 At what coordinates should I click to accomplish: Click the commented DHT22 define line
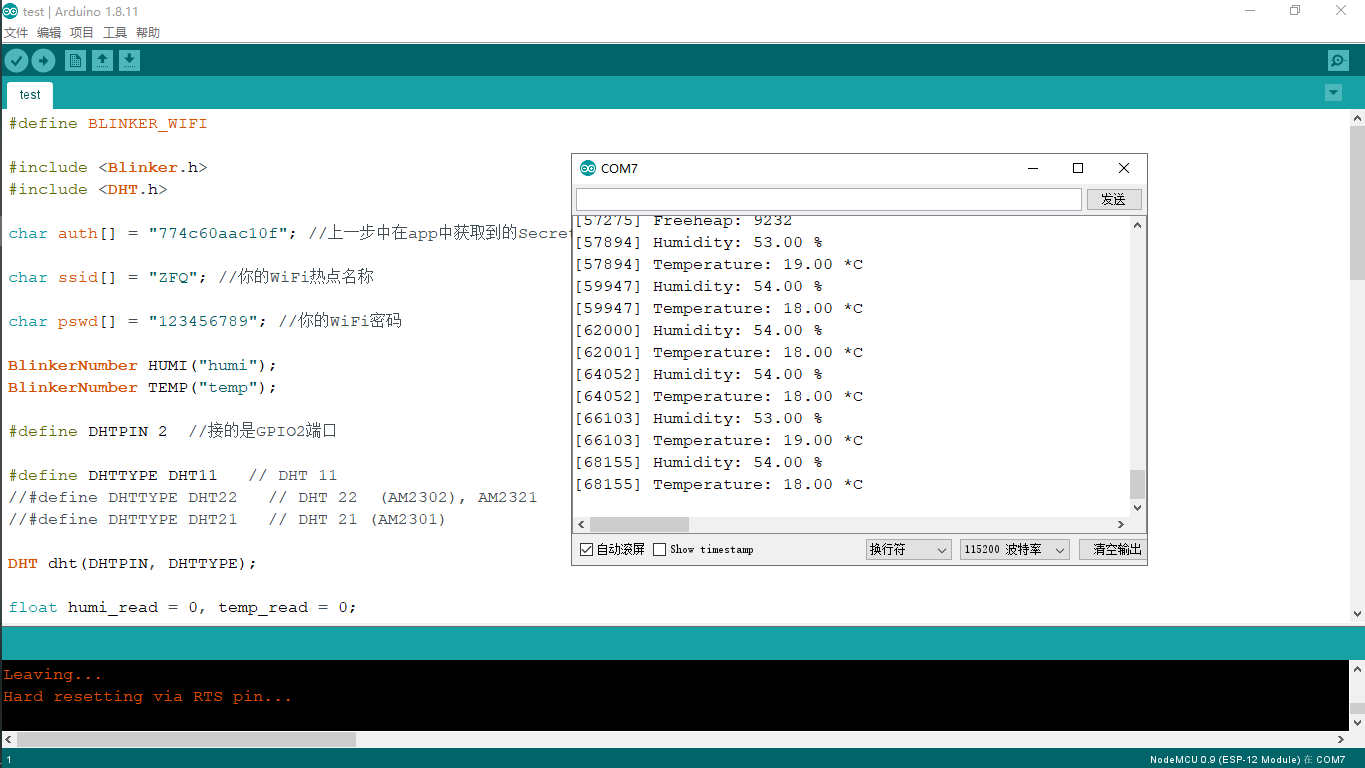click(x=272, y=498)
